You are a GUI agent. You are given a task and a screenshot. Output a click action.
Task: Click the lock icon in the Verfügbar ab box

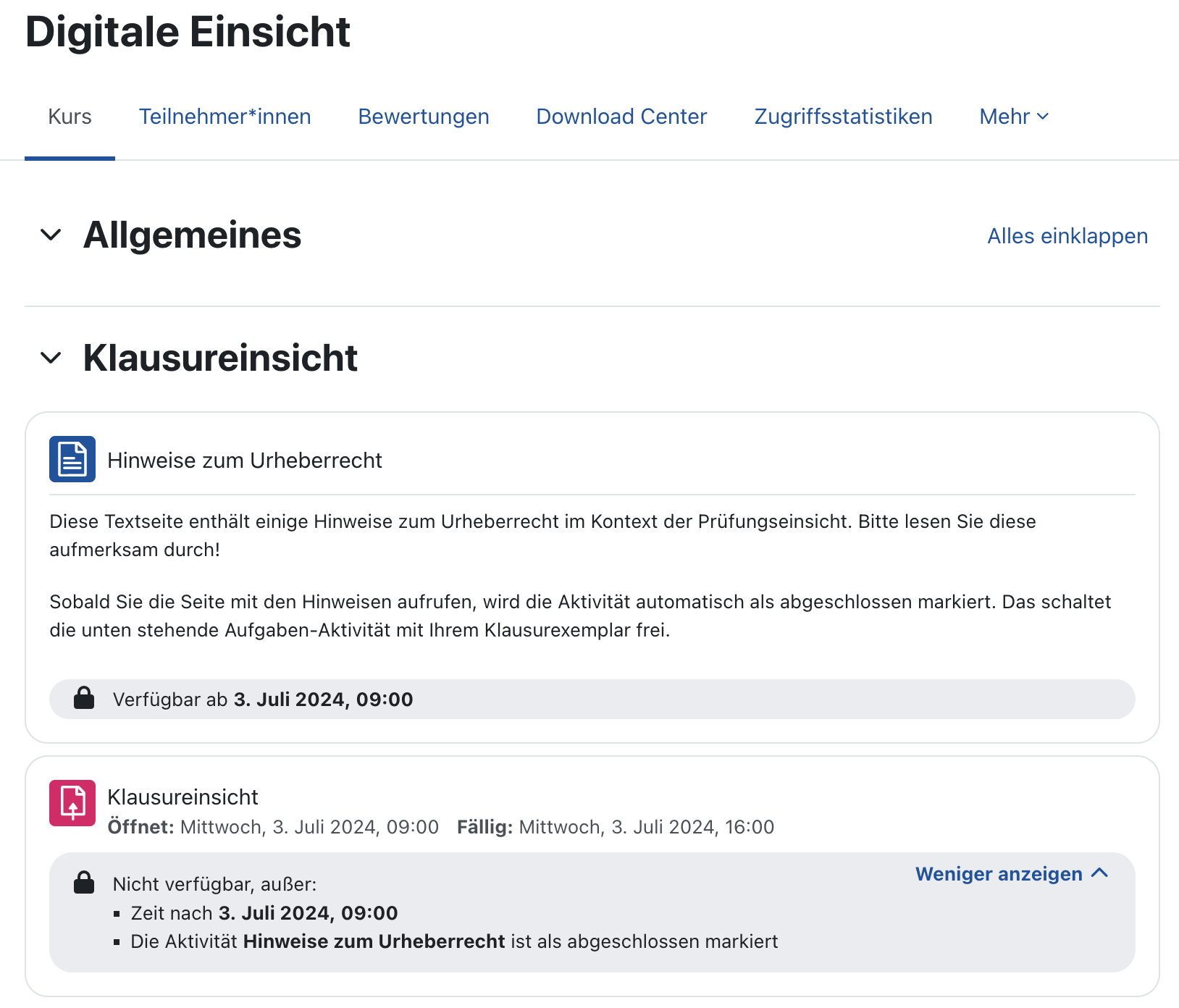tap(84, 698)
